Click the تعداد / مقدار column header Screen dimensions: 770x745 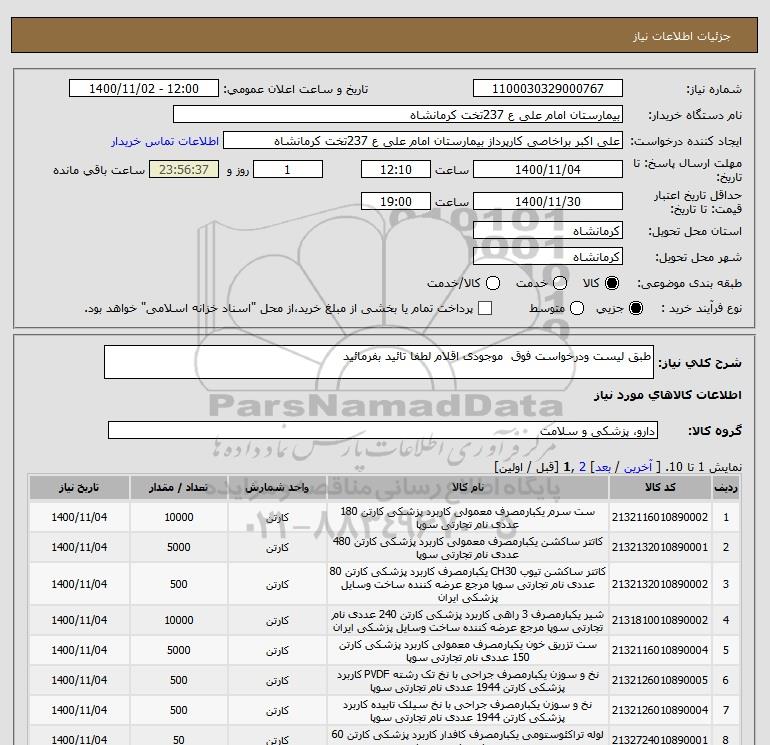point(179,488)
